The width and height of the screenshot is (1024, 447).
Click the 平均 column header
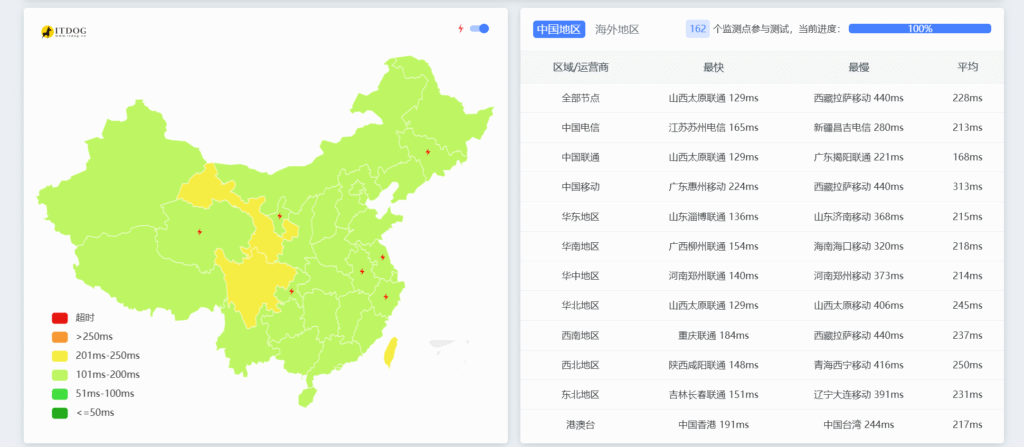click(967, 67)
